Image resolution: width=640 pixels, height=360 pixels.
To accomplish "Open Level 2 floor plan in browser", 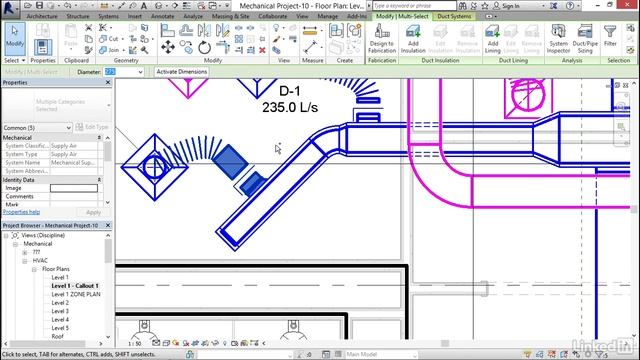I will click(60, 303).
